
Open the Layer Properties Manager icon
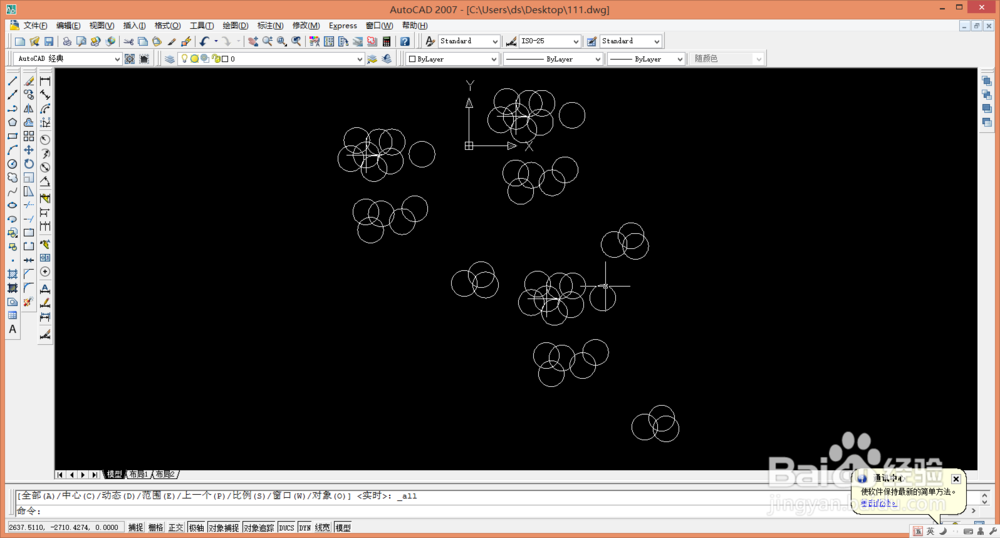169,59
